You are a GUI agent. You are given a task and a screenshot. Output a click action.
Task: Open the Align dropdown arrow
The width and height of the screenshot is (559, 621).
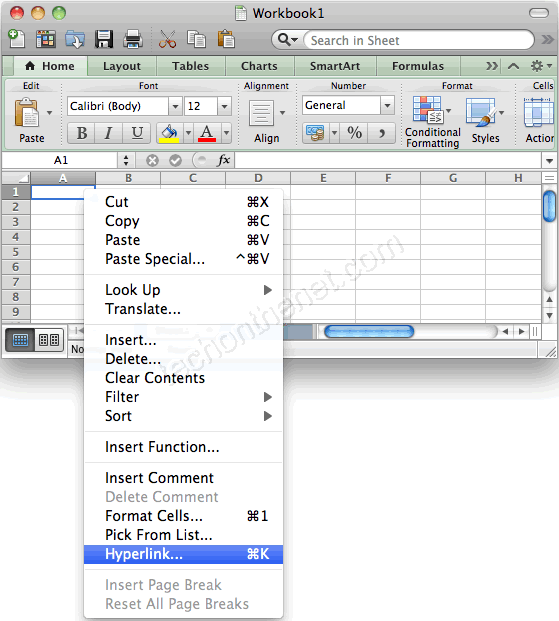[282, 113]
